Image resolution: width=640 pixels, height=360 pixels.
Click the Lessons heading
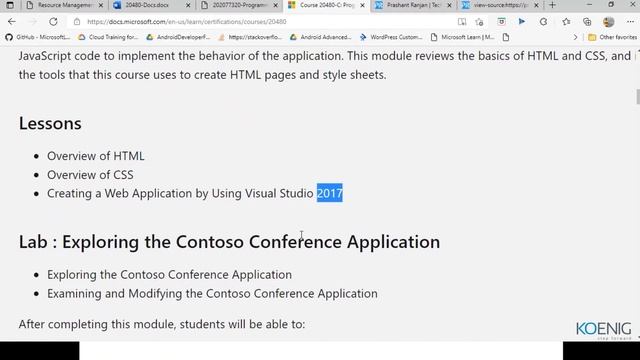click(50, 123)
